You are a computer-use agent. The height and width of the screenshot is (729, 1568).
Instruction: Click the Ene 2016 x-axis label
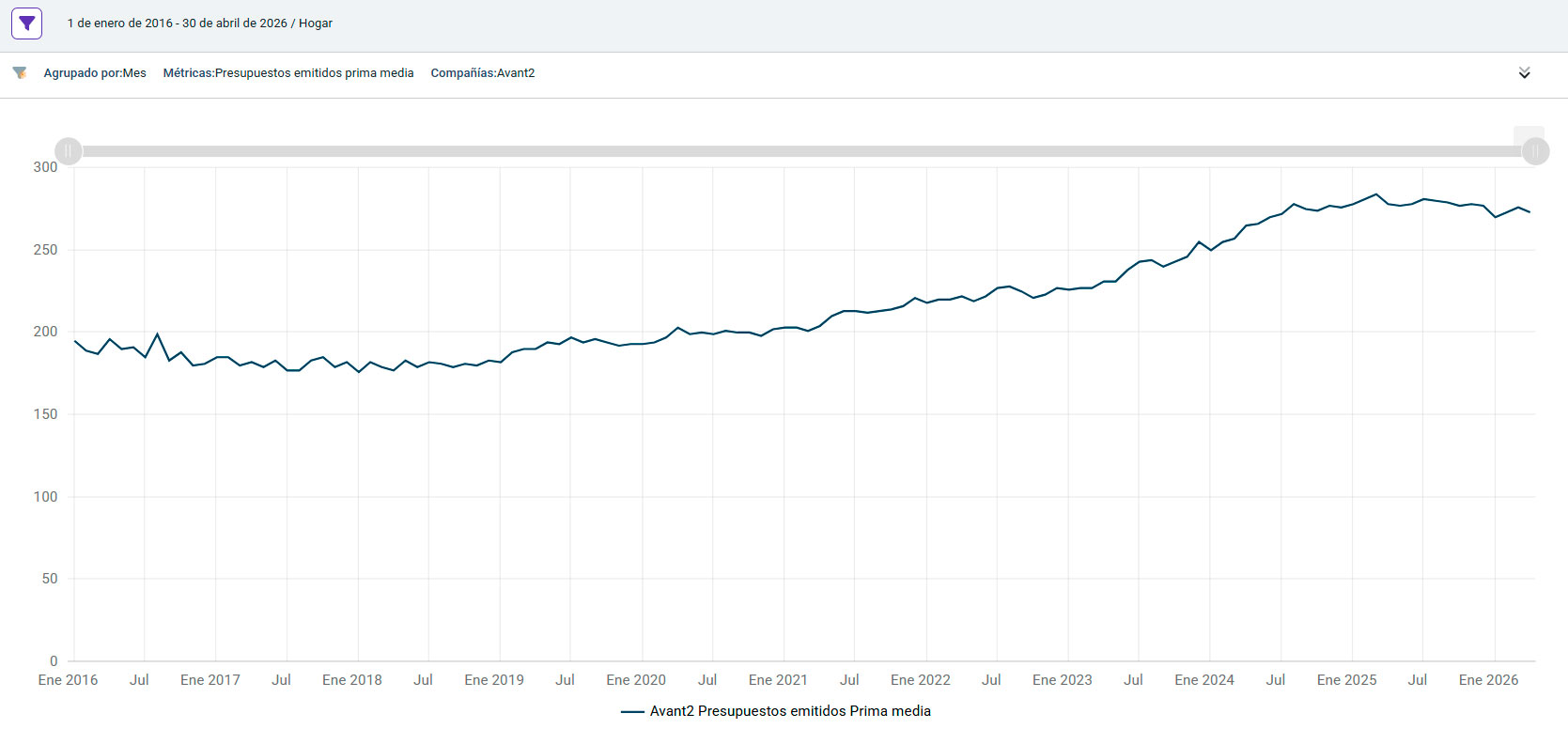pyautogui.click(x=68, y=680)
